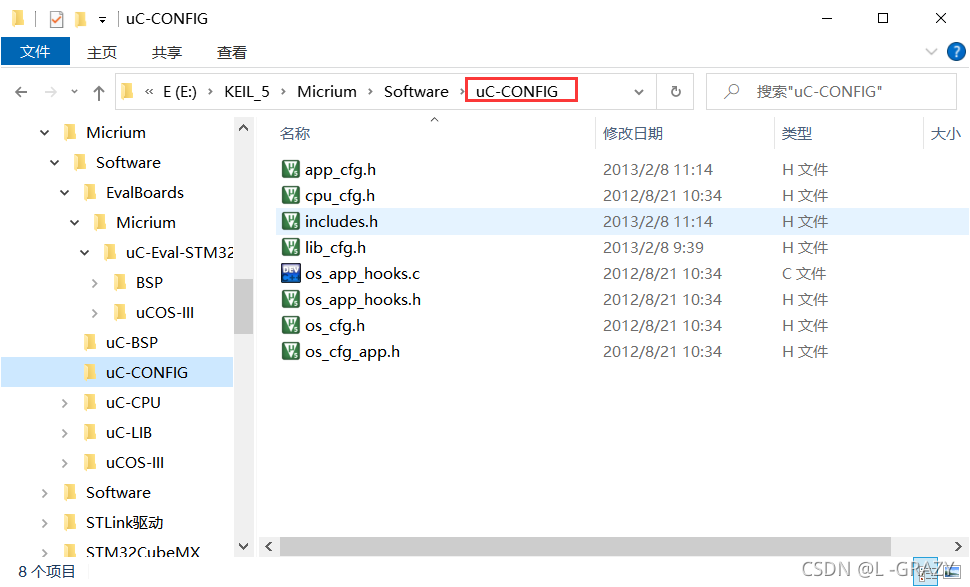The height and width of the screenshot is (587, 970).
Task: Select the root-level uCOS-III folder in tree
Action: click(x=135, y=462)
